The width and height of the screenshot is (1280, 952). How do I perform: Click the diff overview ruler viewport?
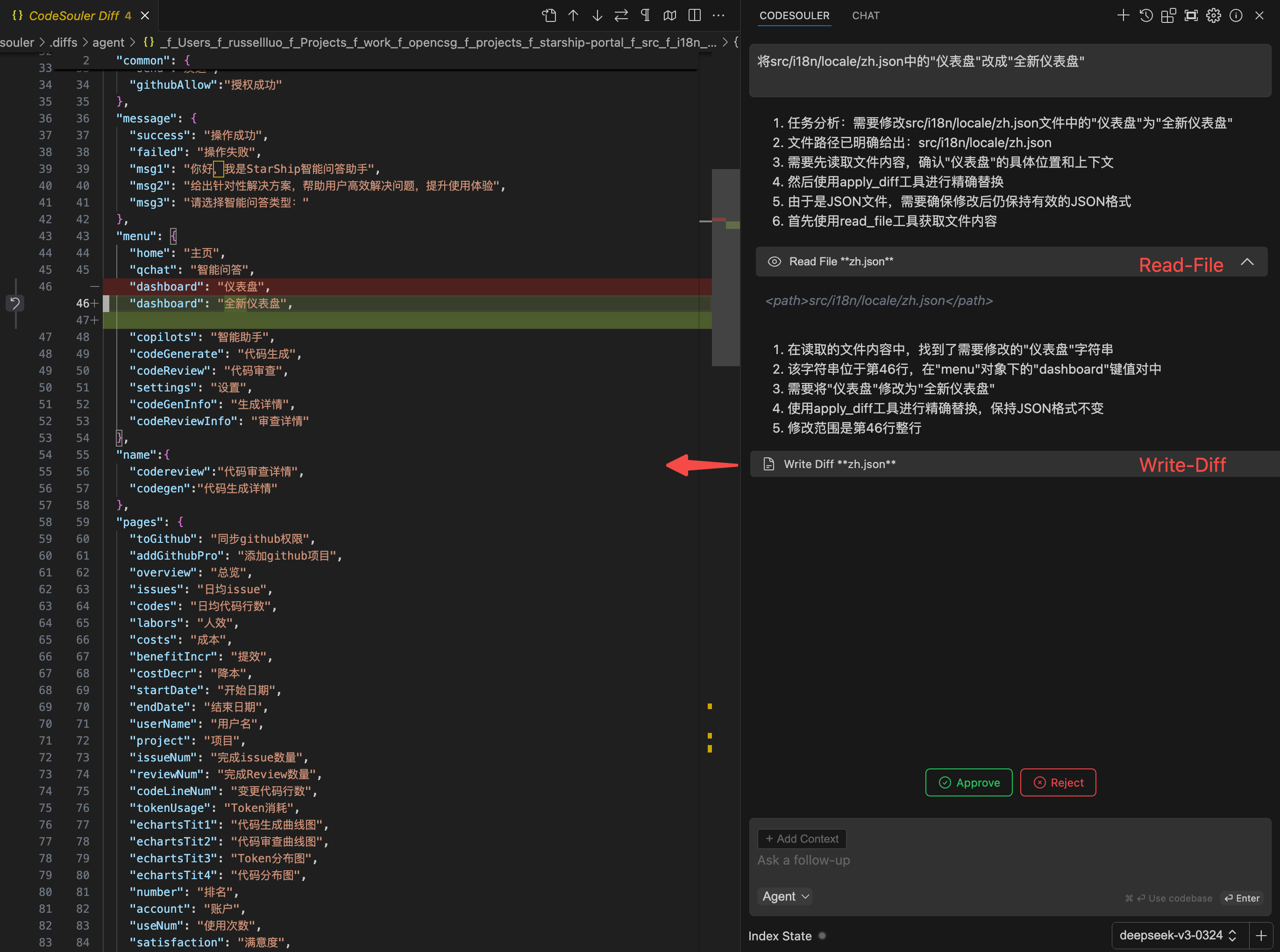(x=725, y=267)
